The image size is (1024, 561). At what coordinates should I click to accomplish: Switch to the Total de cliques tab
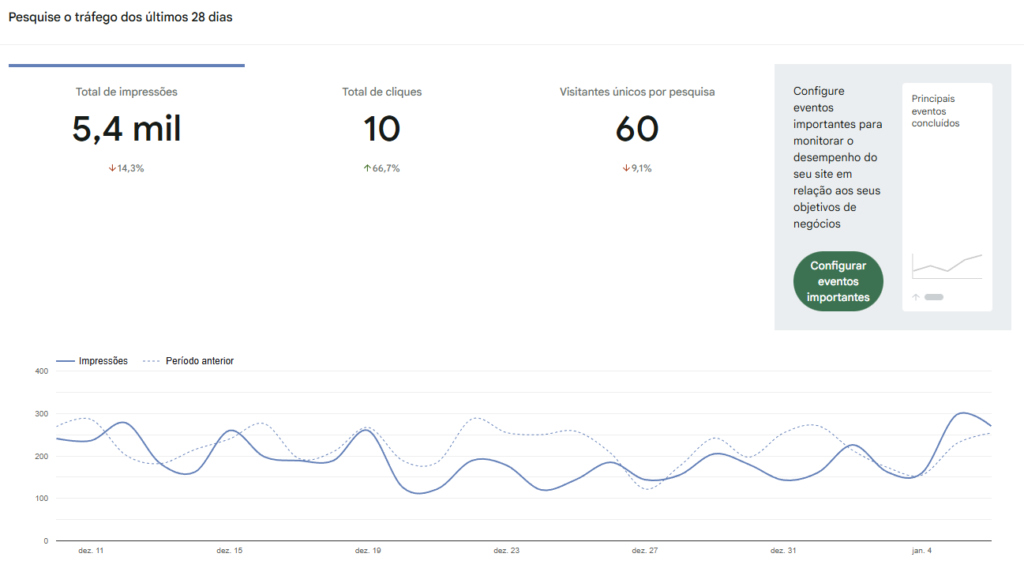(x=382, y=92)
